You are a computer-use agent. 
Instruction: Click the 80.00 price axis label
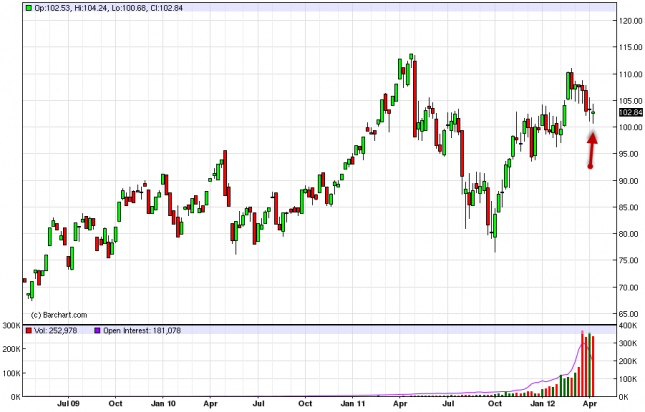(631, 234)
